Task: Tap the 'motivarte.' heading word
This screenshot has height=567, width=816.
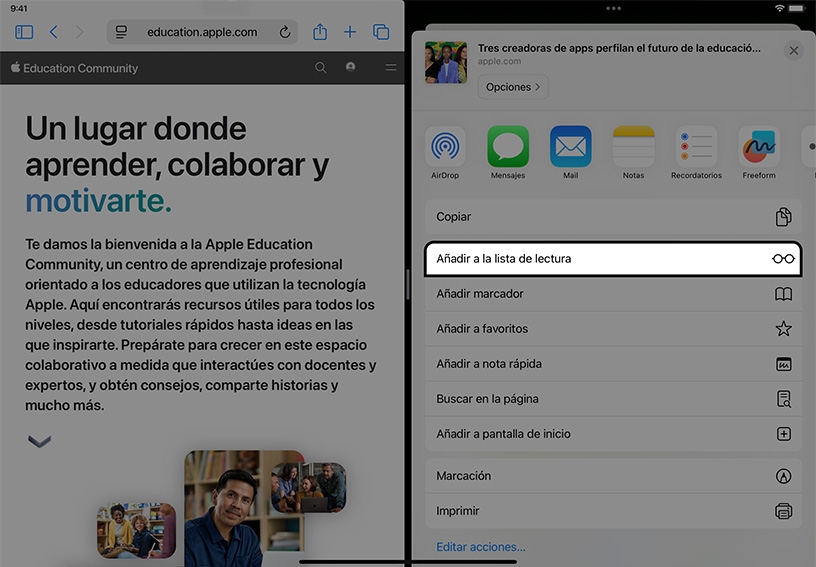Action: [x=98, y=201]
